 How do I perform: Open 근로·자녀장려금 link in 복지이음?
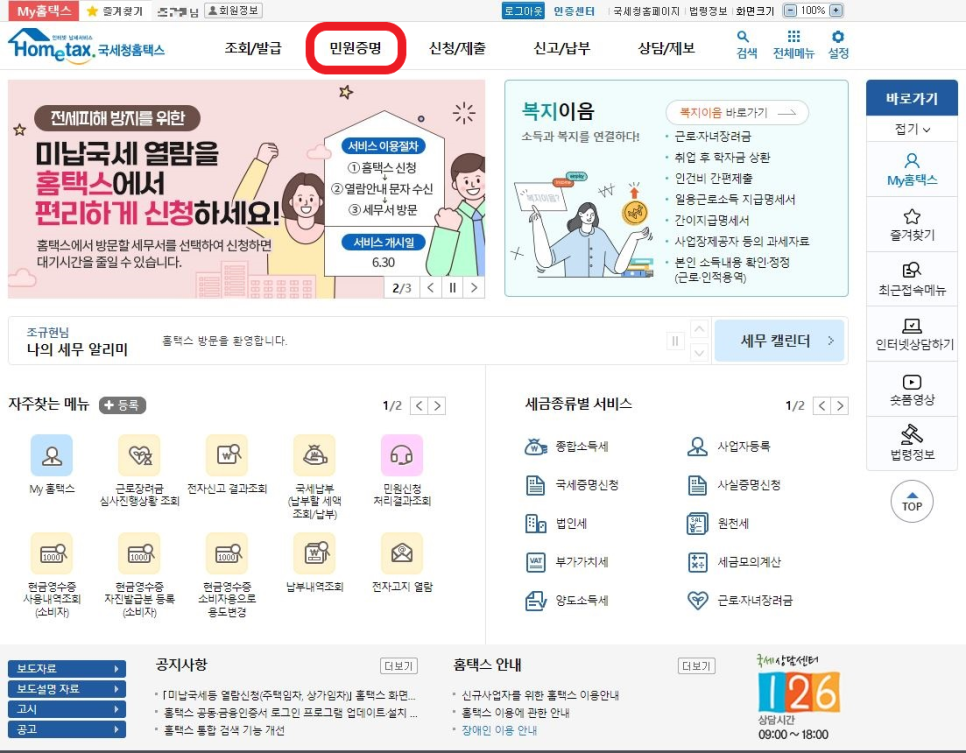(x=712, y=136)
